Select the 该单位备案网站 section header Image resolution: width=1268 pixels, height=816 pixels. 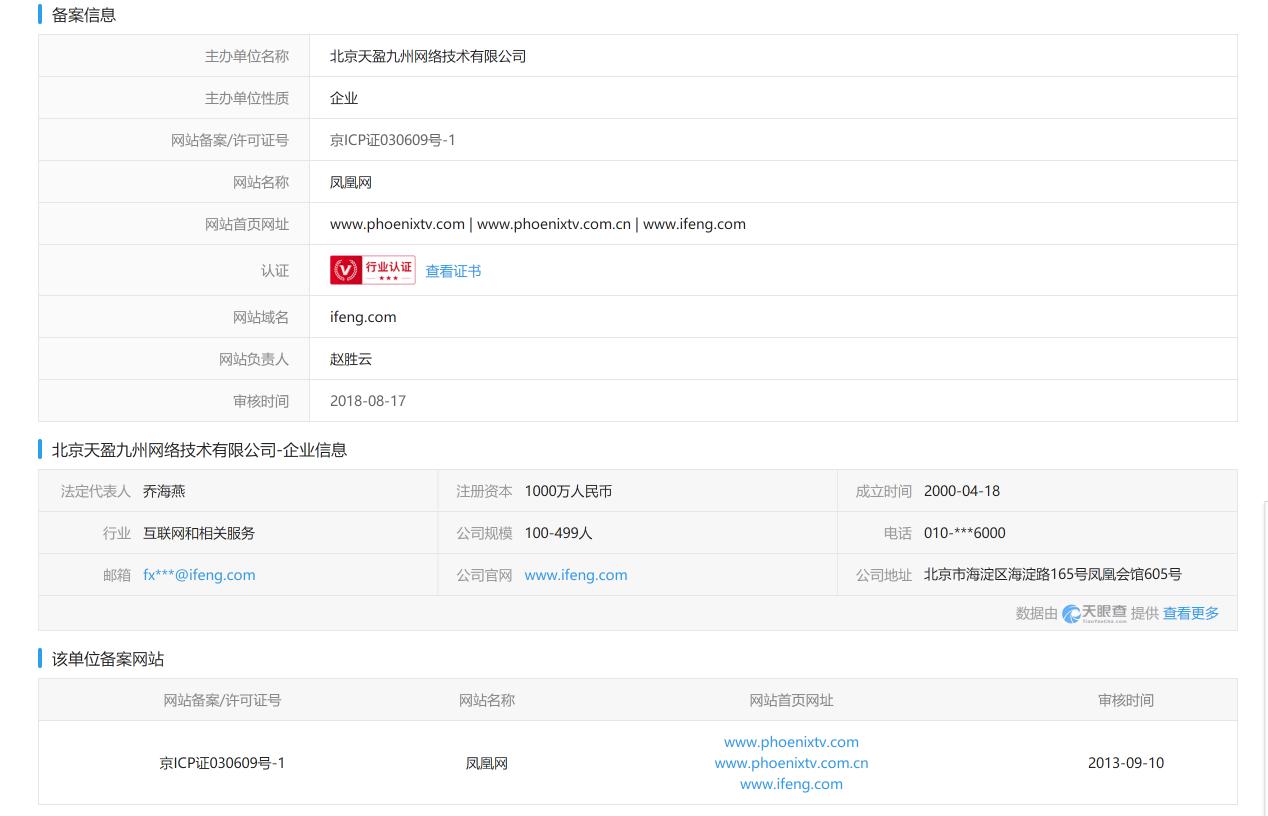click(x=108, y=658)
